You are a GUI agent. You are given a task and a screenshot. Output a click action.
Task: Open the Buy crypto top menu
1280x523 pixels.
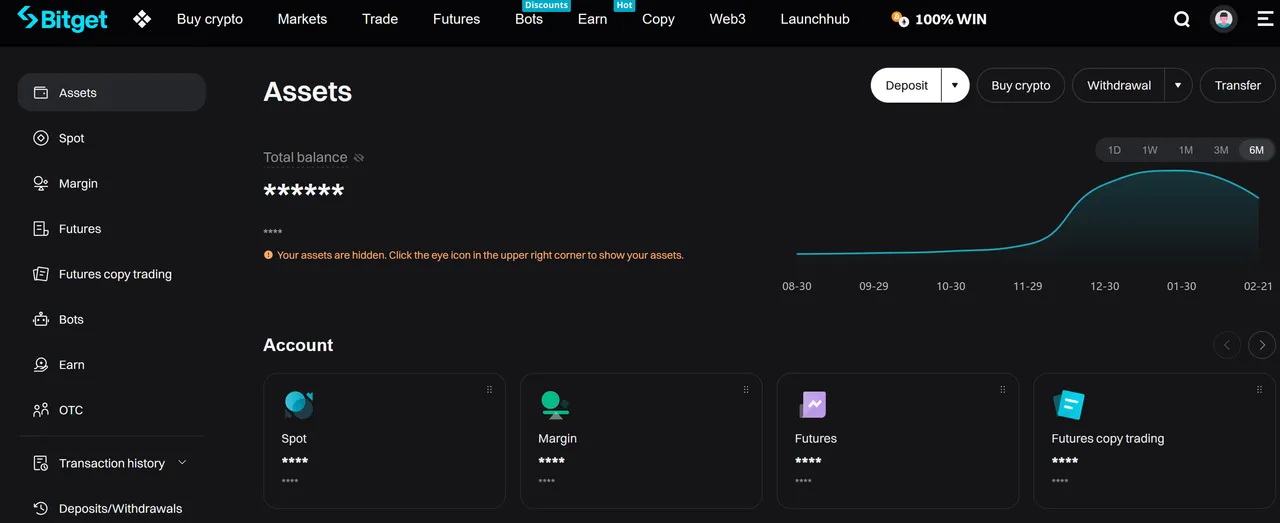tap(210, 19)
